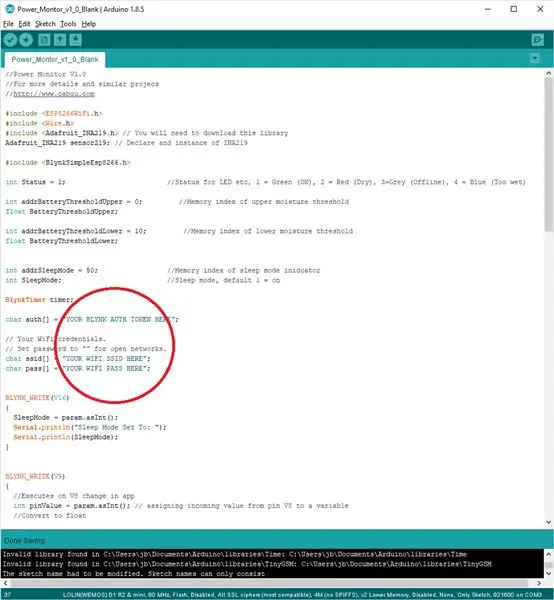
Task: Open the Tools menu
Action: (x=68, y=24)
